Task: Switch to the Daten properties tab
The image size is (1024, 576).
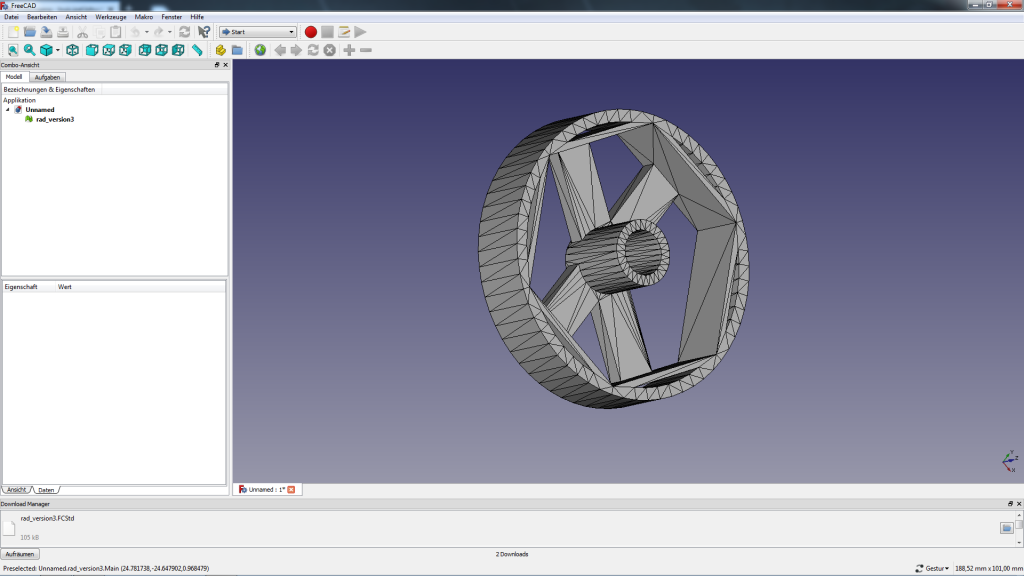Action: 46,490
